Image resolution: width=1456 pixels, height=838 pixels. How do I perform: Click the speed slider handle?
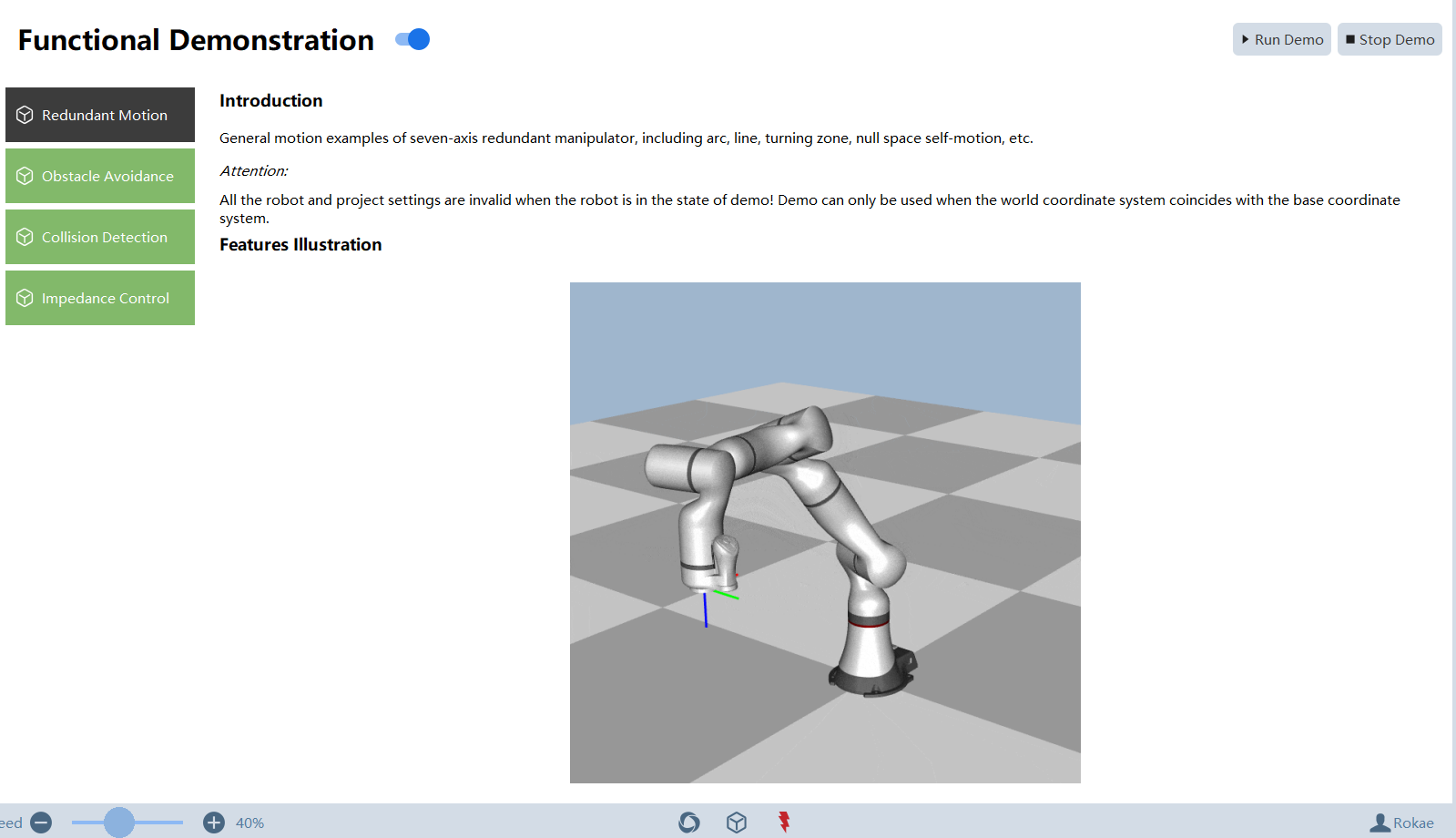119,823
